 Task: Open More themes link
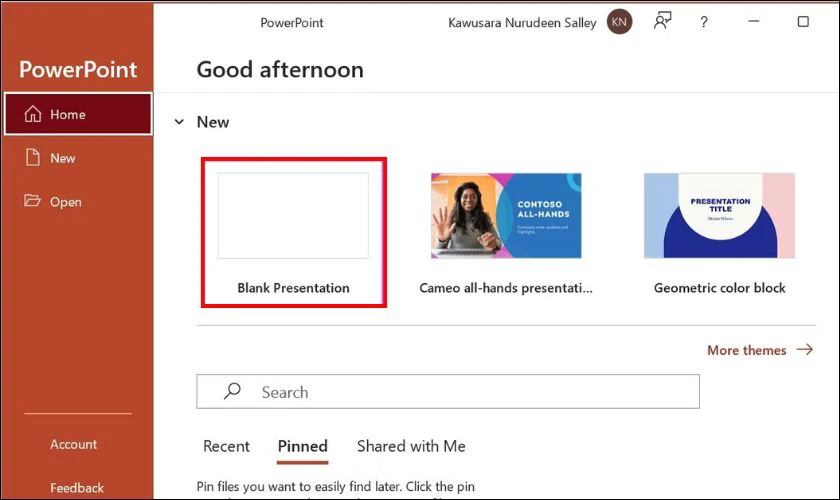pyautogui.click(x=747, y=350)
